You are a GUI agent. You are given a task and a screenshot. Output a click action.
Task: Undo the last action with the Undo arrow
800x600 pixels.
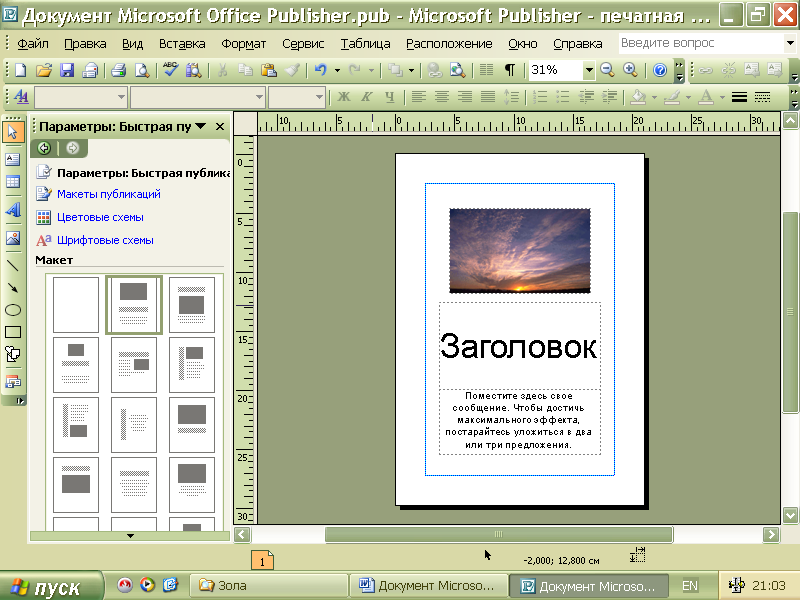320,70
